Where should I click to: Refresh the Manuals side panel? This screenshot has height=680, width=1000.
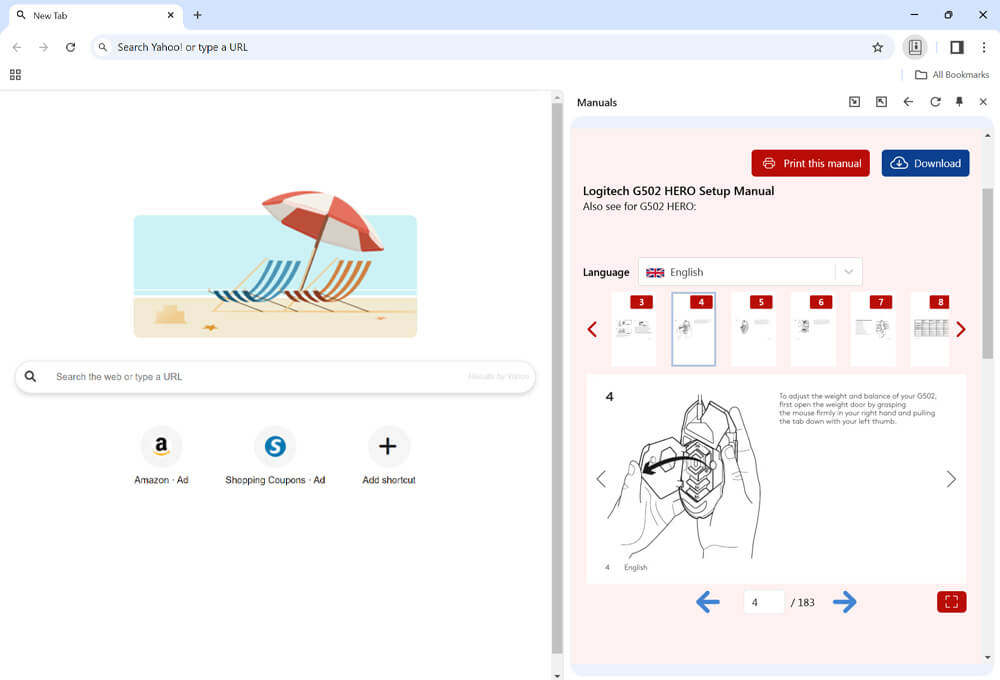click(935, 102)
